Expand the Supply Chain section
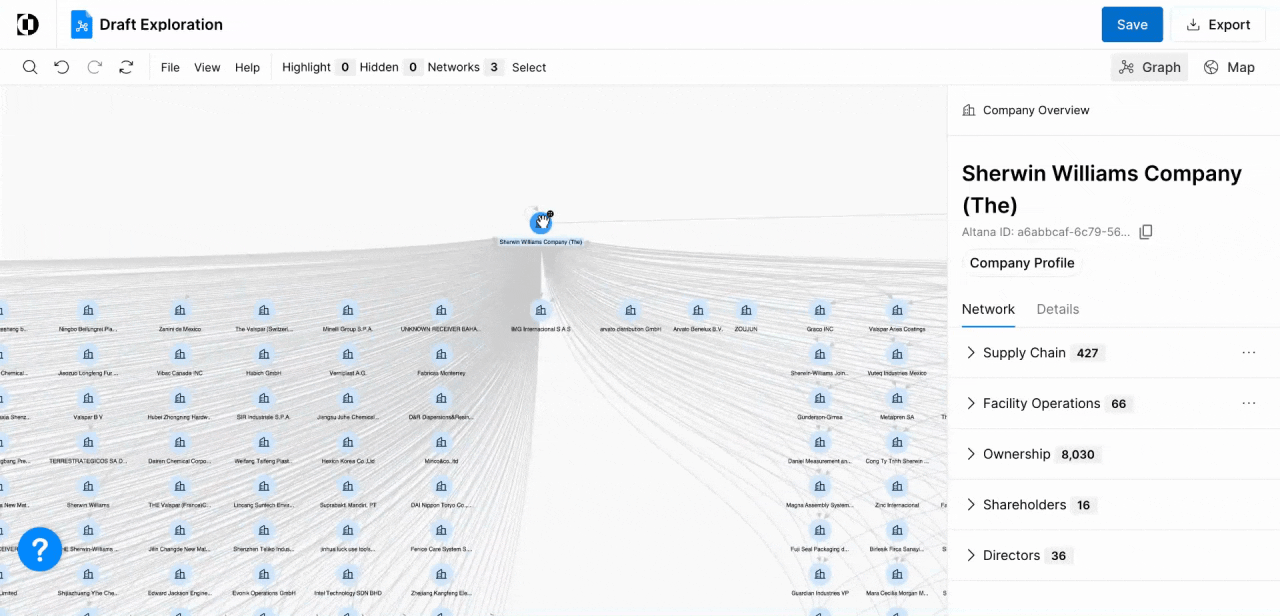The width and height of the screenshot is (1280, 616). [970, 353]
